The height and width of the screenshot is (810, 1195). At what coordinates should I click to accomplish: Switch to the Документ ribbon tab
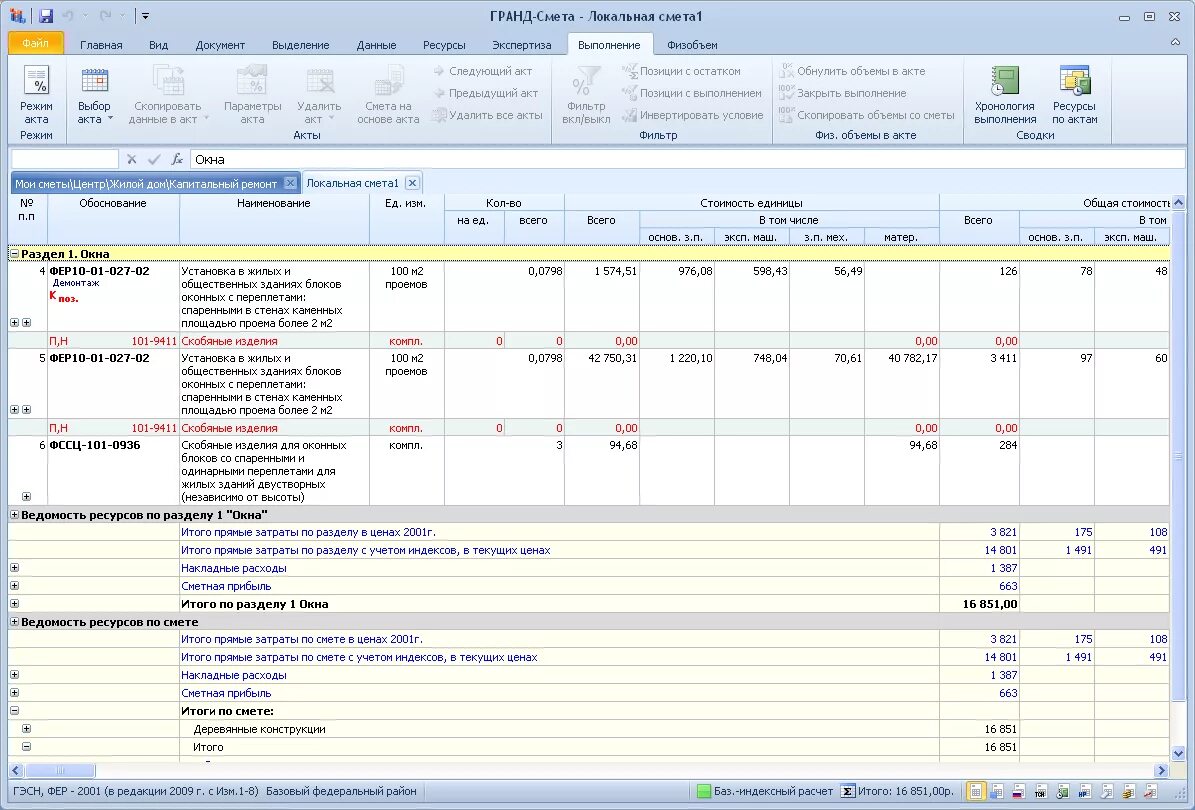[220, 45]
